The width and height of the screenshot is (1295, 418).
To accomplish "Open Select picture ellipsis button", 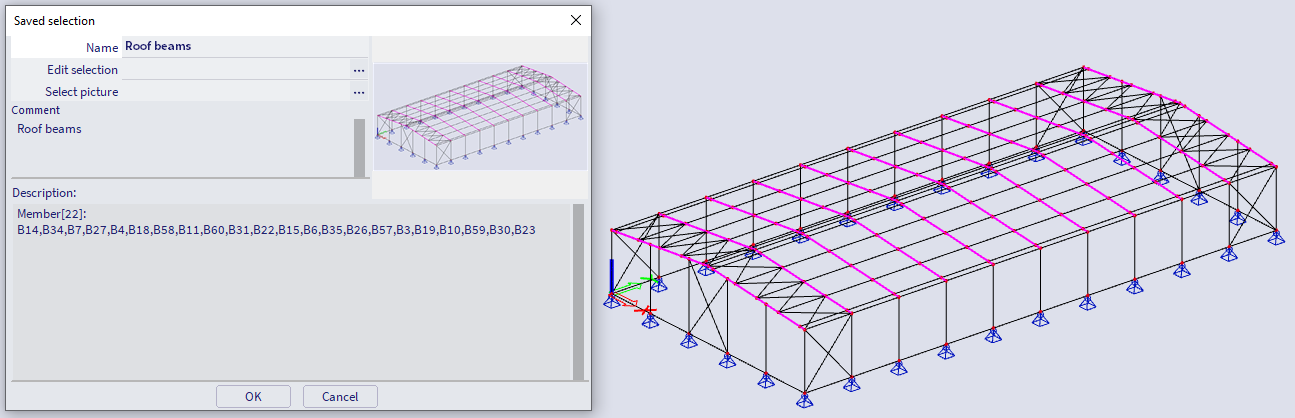I will (x=358, y=92).
